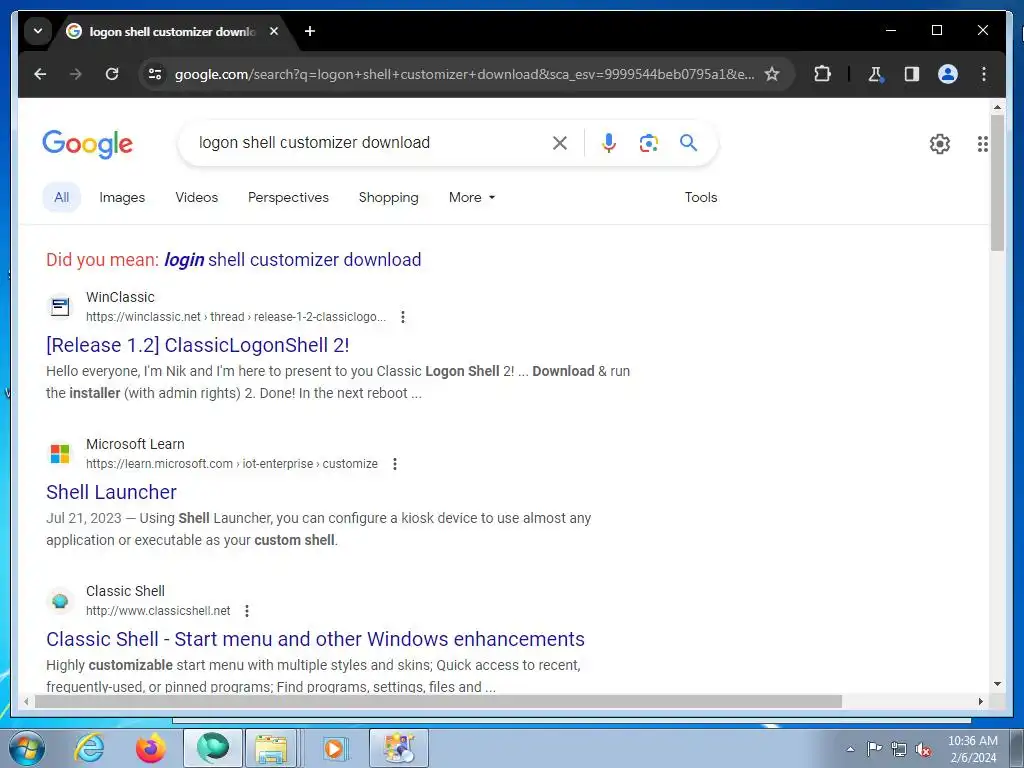Screen dimensions: 1024x768
Task: Switch to Perspectives results
Action: tap(288, 197)
